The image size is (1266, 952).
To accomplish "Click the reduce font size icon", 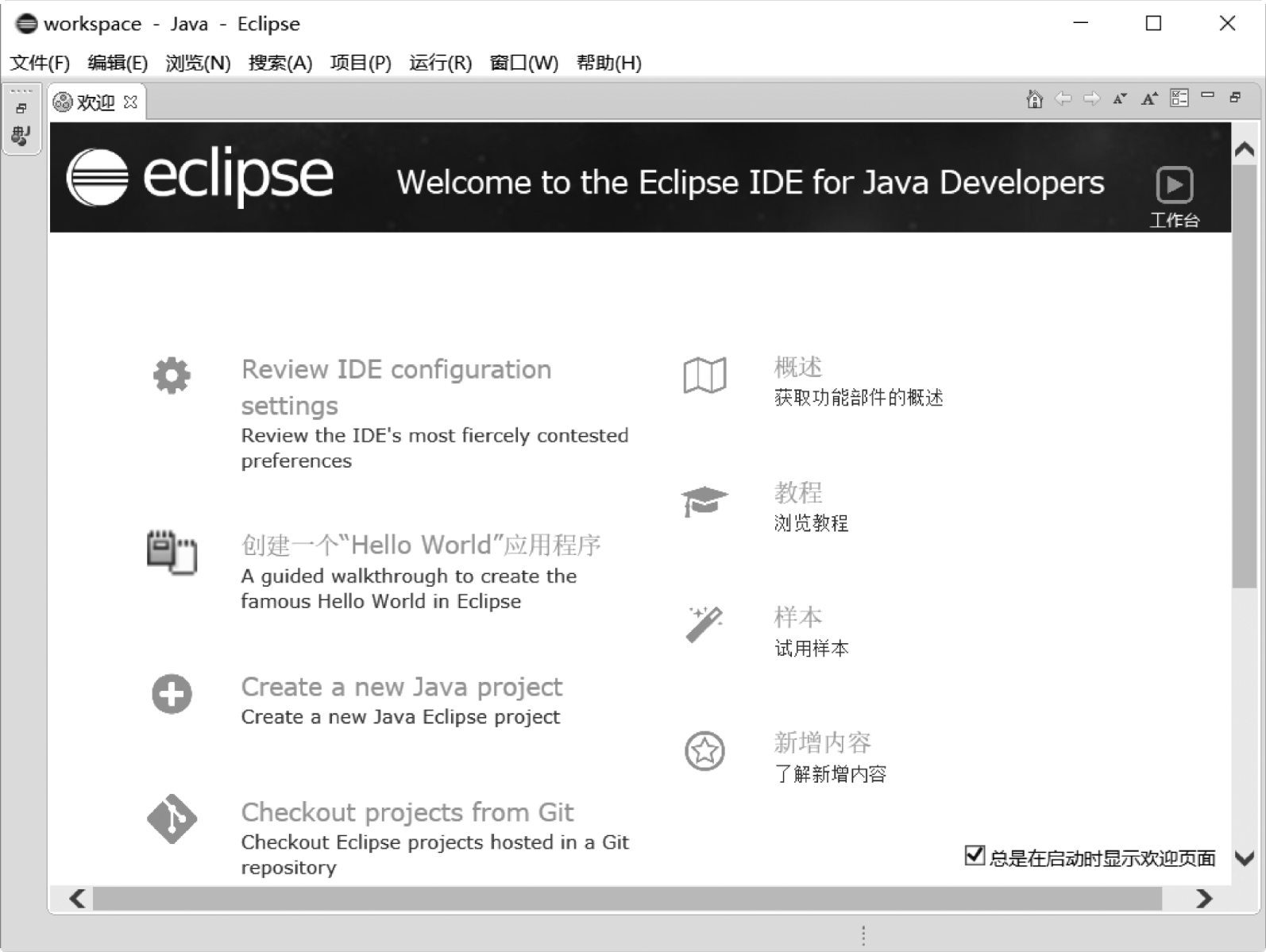I will (1120, 99).
